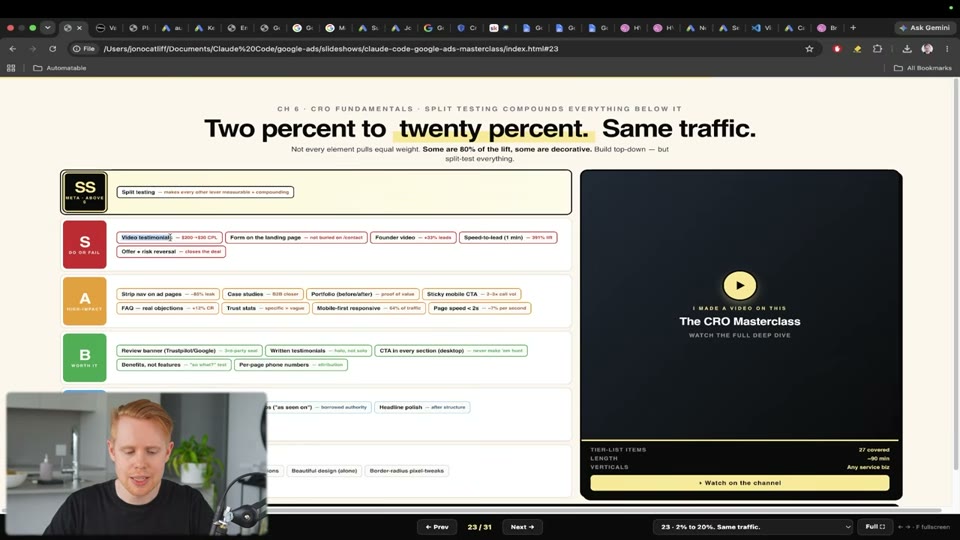Click the green B tier tile
Screen dimensions: 960x540
(x=84, y=358)
